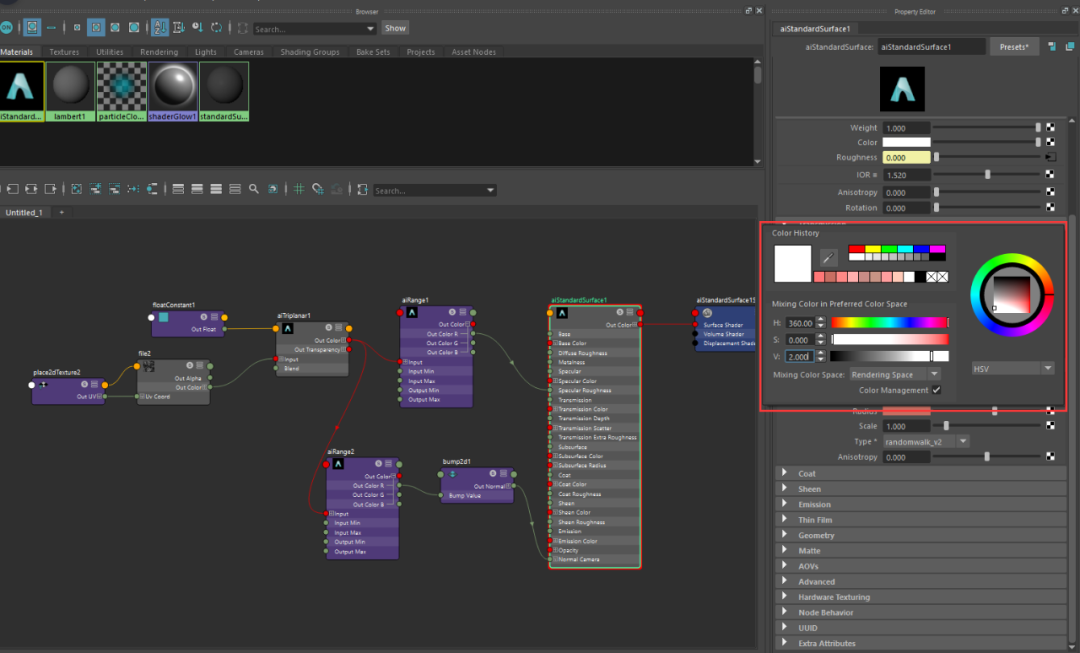Click map button next to Weight slider

(1050, 128)
